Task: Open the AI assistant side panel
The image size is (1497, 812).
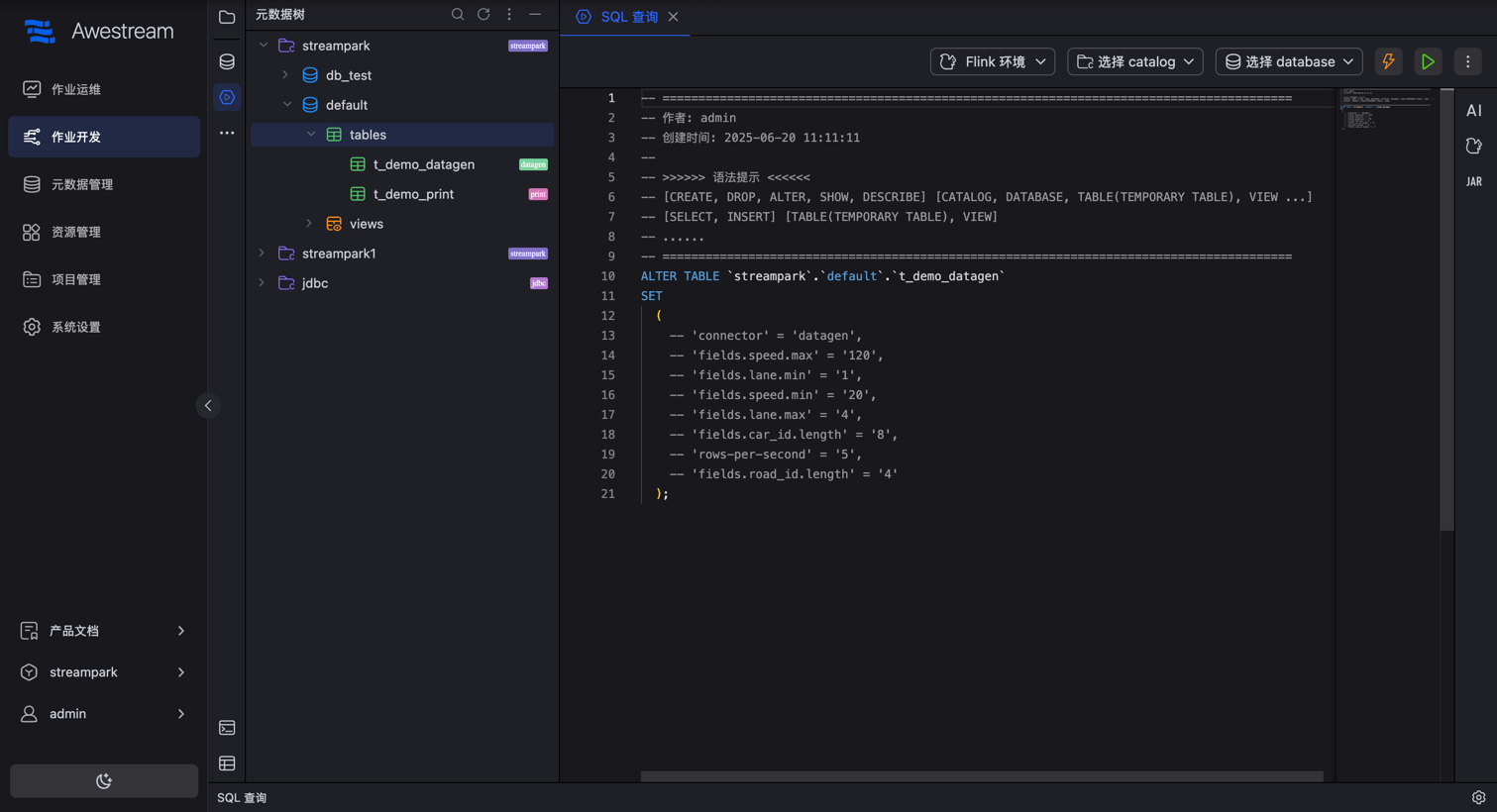Action: [1474, 111]
